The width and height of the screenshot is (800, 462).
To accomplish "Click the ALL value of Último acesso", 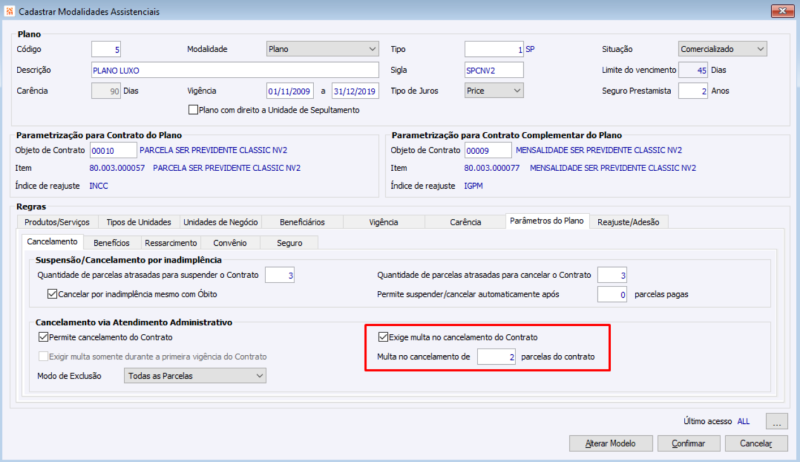I will click(743, 421).
